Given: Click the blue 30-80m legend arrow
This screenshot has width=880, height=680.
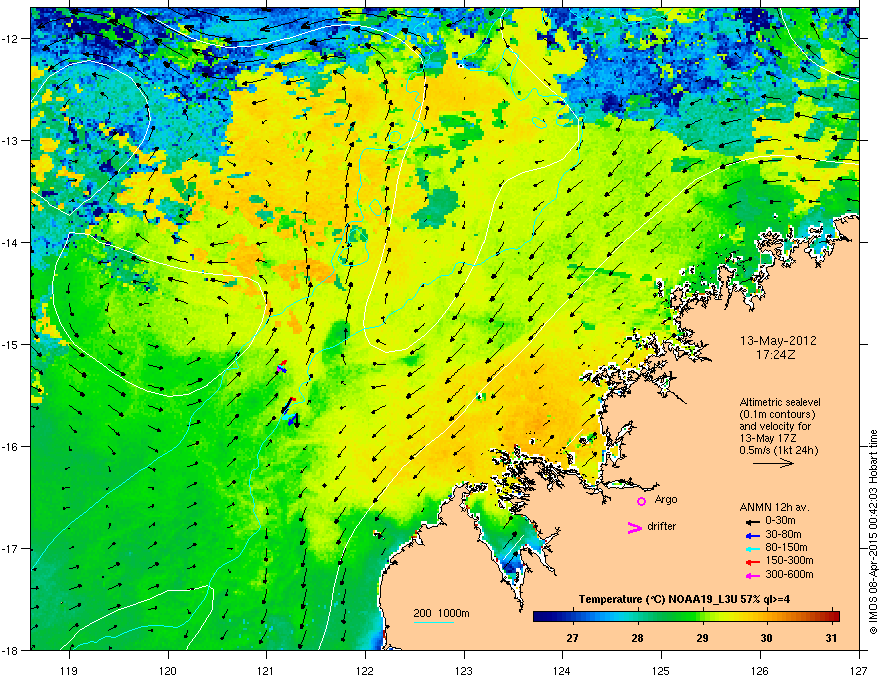Looking at the screenshot, I should pos(753,535).
